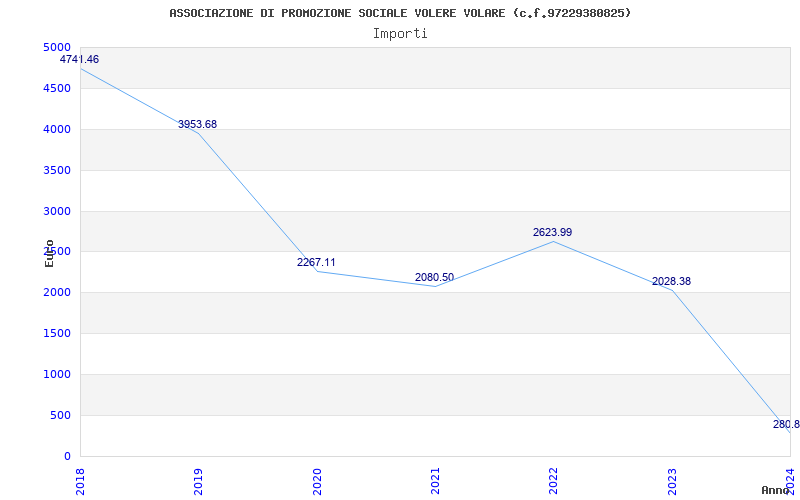This screenshot has width=800, height=500.
Task: Click the y-axis value 1500
Action: click(57, 333)
